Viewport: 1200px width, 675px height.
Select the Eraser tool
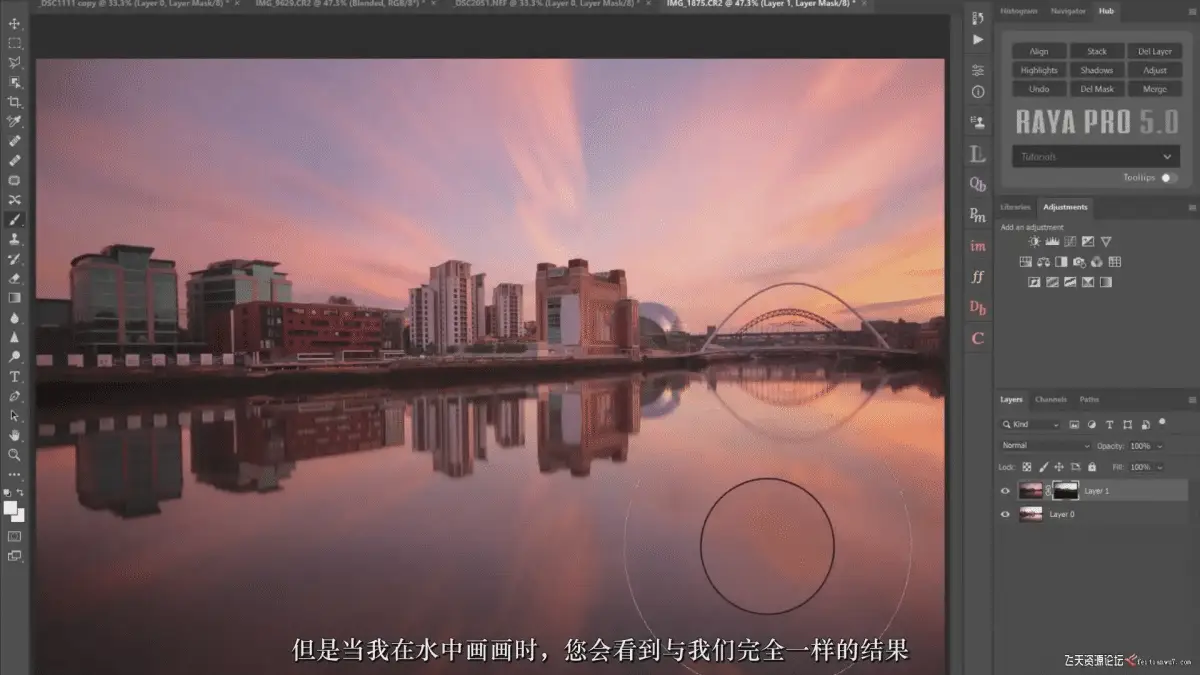pyautogui.click(x=15, y=278)
